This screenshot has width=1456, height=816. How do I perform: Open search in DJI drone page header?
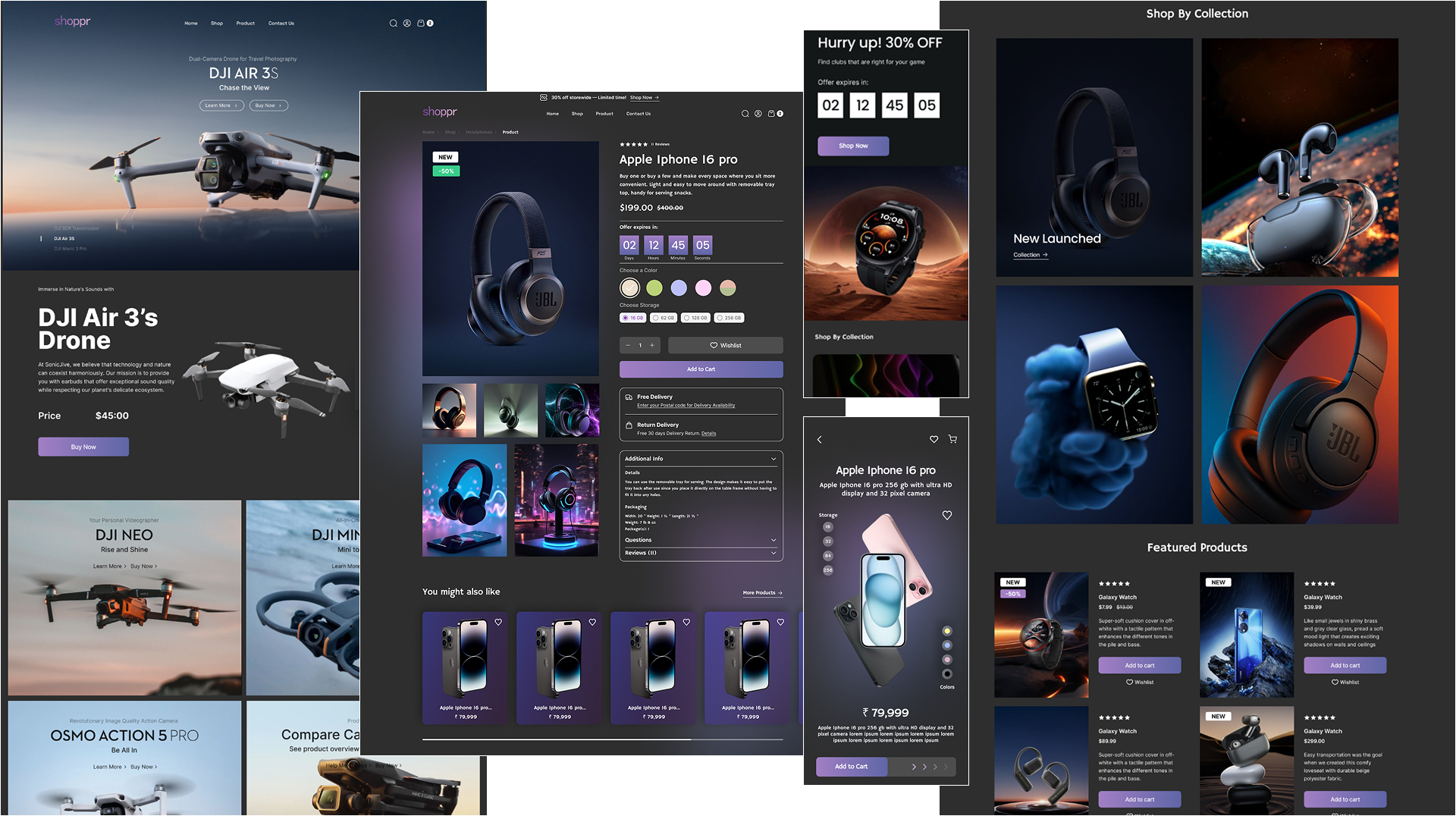point(393,24)
